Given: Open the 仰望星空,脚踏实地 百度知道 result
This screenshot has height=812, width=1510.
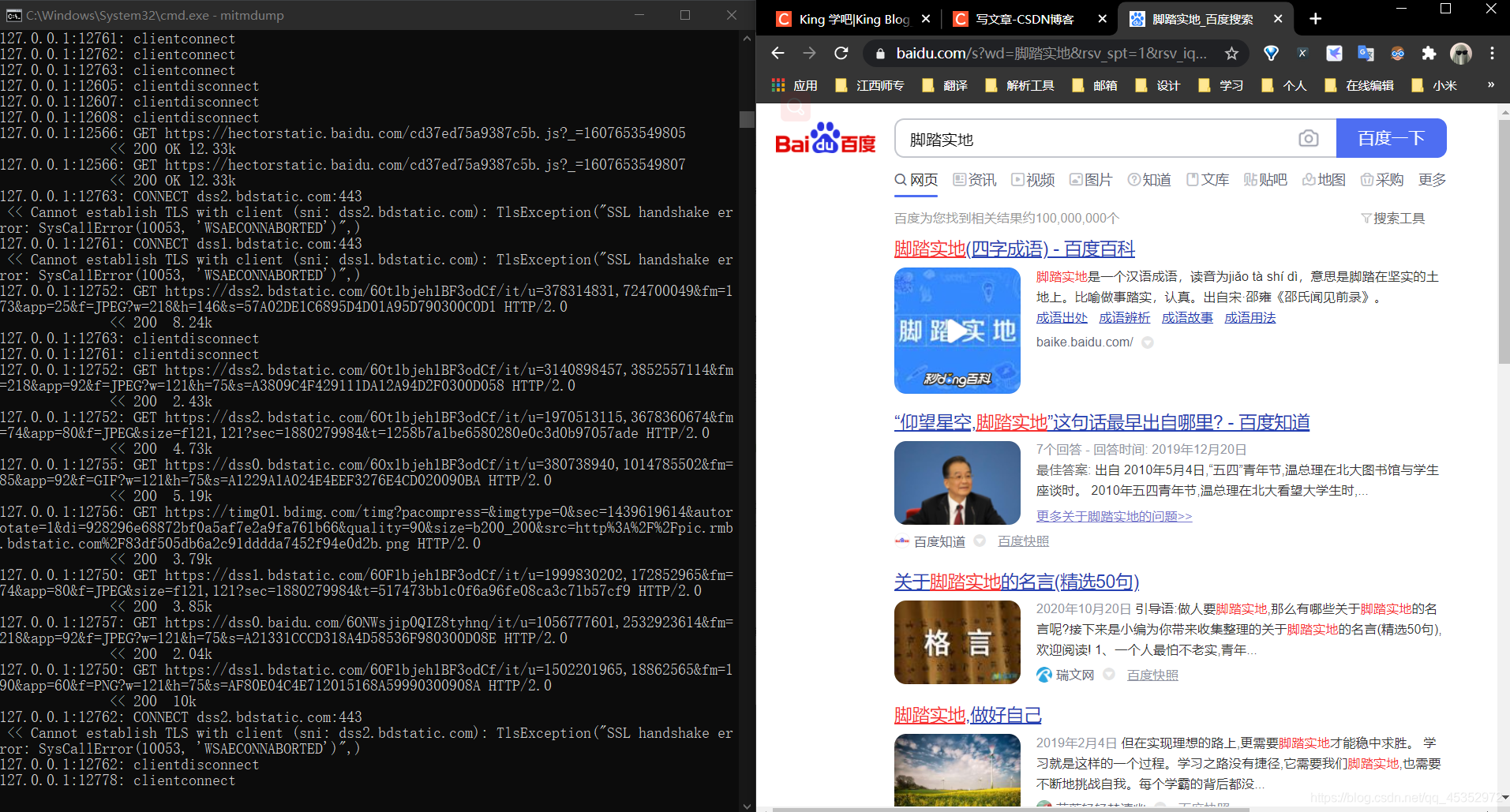Looking at the screenshot, I should tap(1102, 423).
